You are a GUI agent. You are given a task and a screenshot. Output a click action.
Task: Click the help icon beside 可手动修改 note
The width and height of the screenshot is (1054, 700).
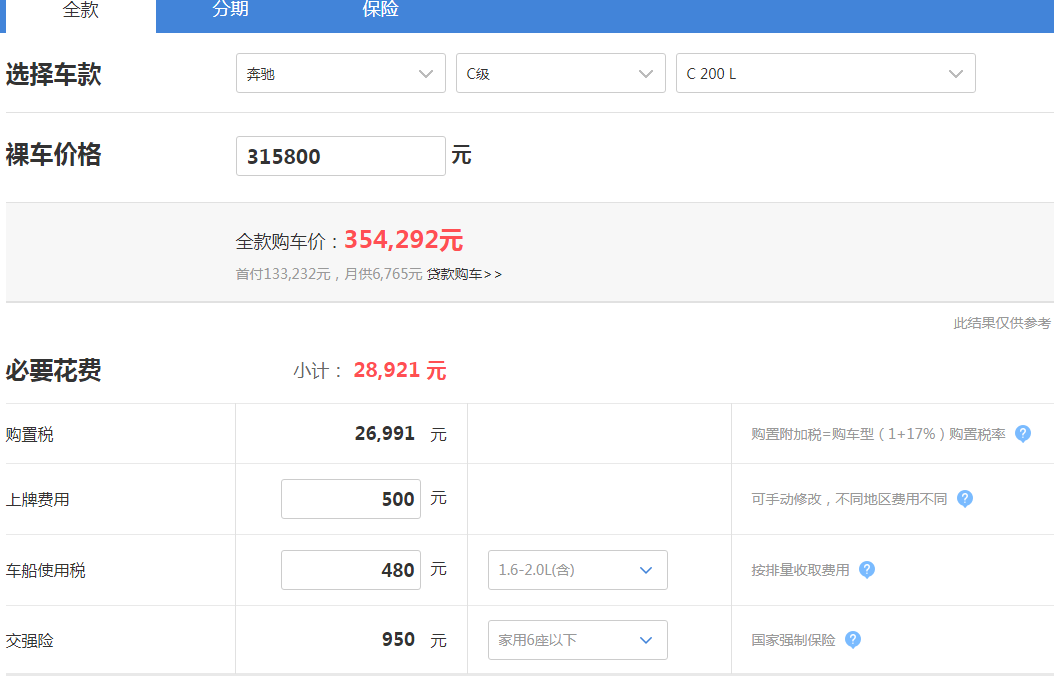[x=965, y=499]
